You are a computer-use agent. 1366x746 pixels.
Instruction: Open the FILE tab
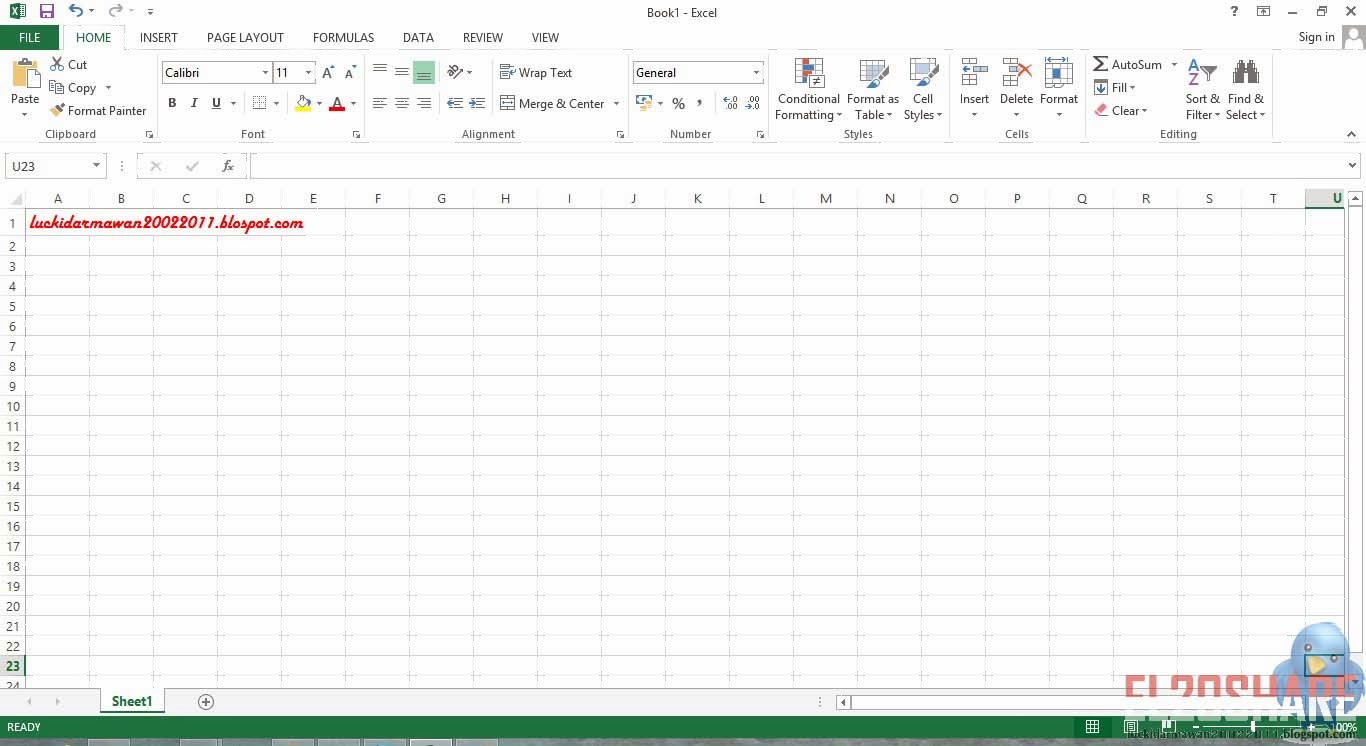pos(30,38)
